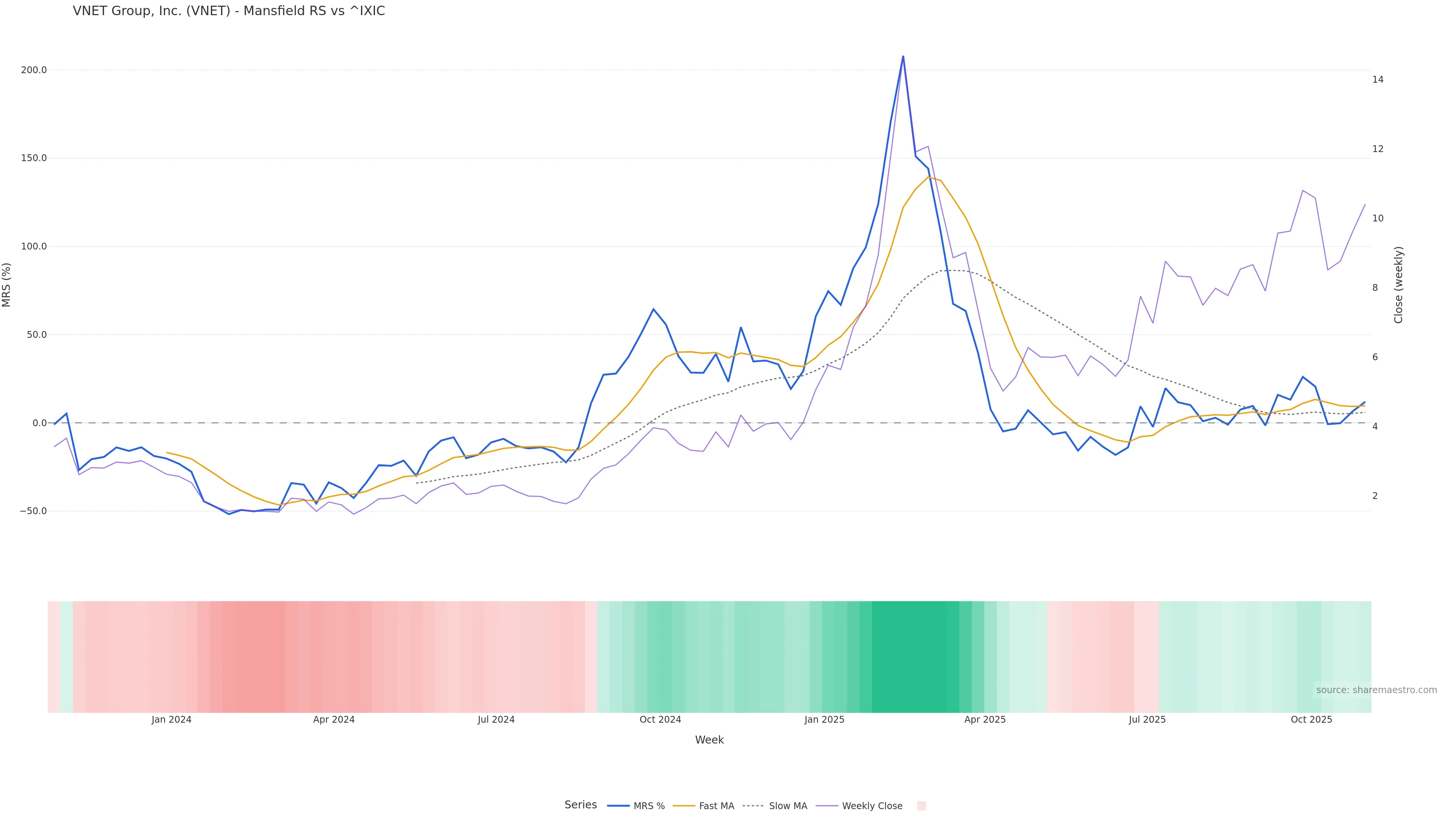Viewport: 1456px width, 819px height.
Task: Click the 200.0 MRS y-axis tick label
Action: click(x=34, y=70)
